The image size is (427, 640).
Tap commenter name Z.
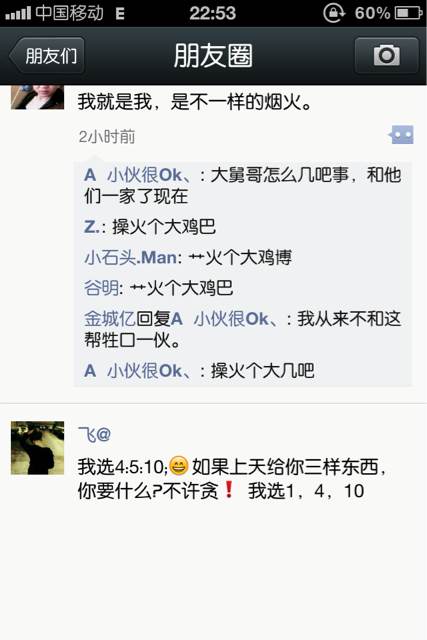point(92,227)
